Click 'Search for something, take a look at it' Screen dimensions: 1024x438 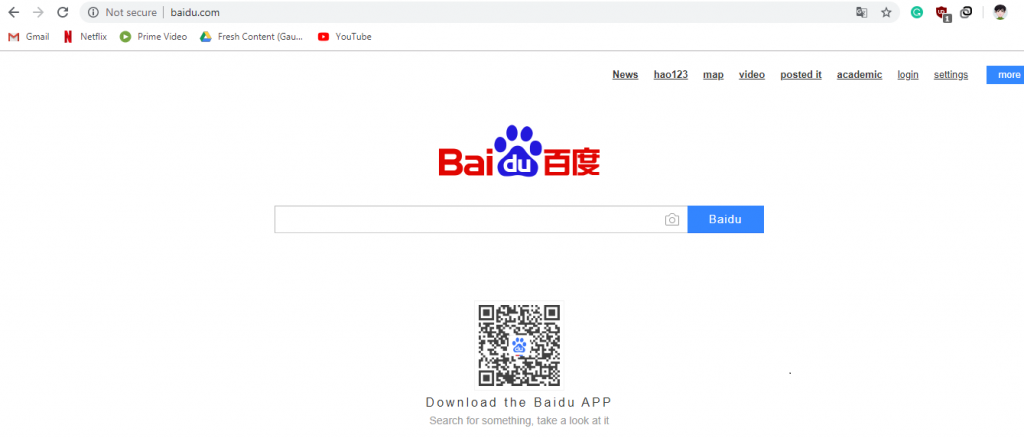(519, 421)
